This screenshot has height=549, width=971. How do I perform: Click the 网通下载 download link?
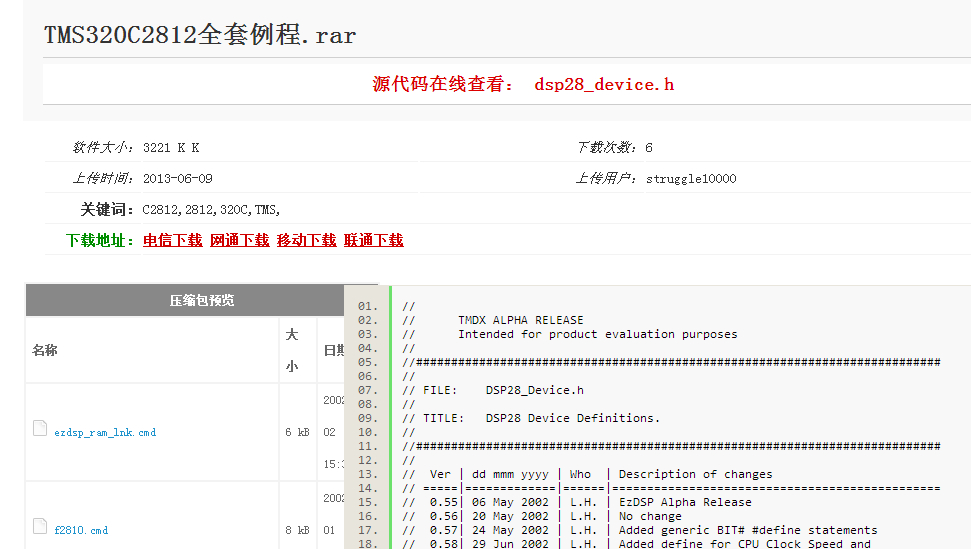point(240,240)
